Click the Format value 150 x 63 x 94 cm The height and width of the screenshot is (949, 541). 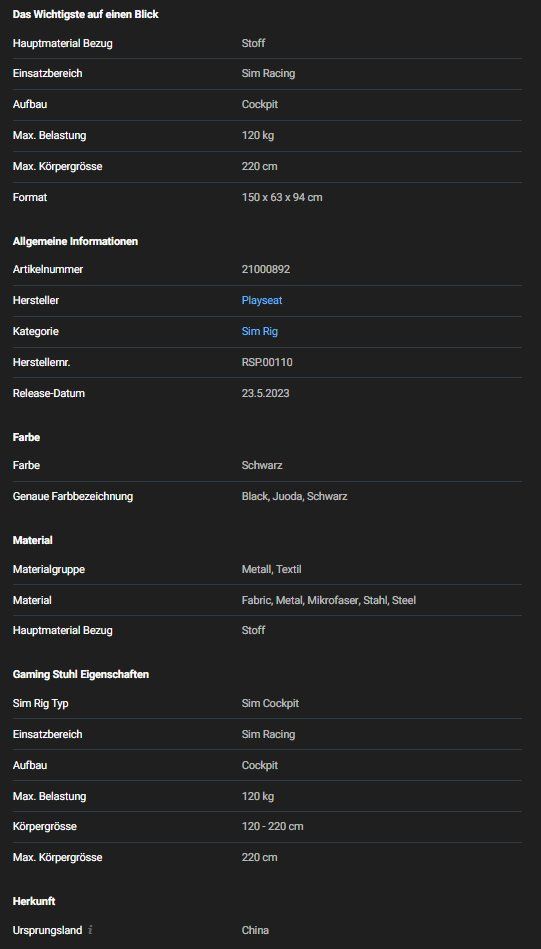[x=282, y=197]
